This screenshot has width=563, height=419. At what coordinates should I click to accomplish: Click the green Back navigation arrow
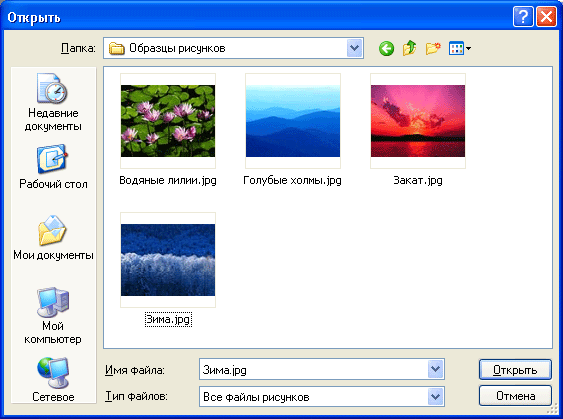(x=386, y=48)
